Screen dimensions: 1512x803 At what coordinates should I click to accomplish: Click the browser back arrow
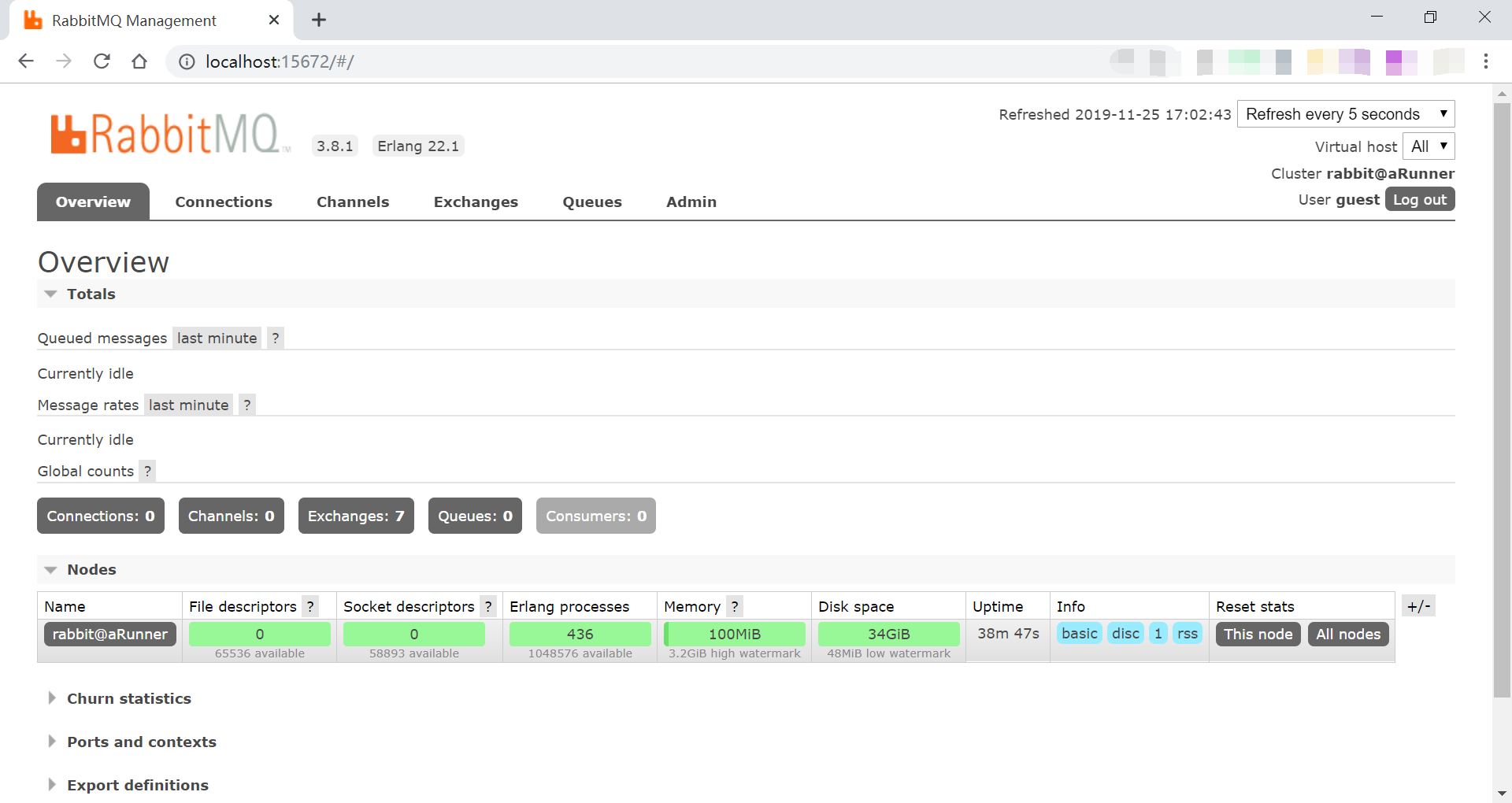tap(26, 61)
